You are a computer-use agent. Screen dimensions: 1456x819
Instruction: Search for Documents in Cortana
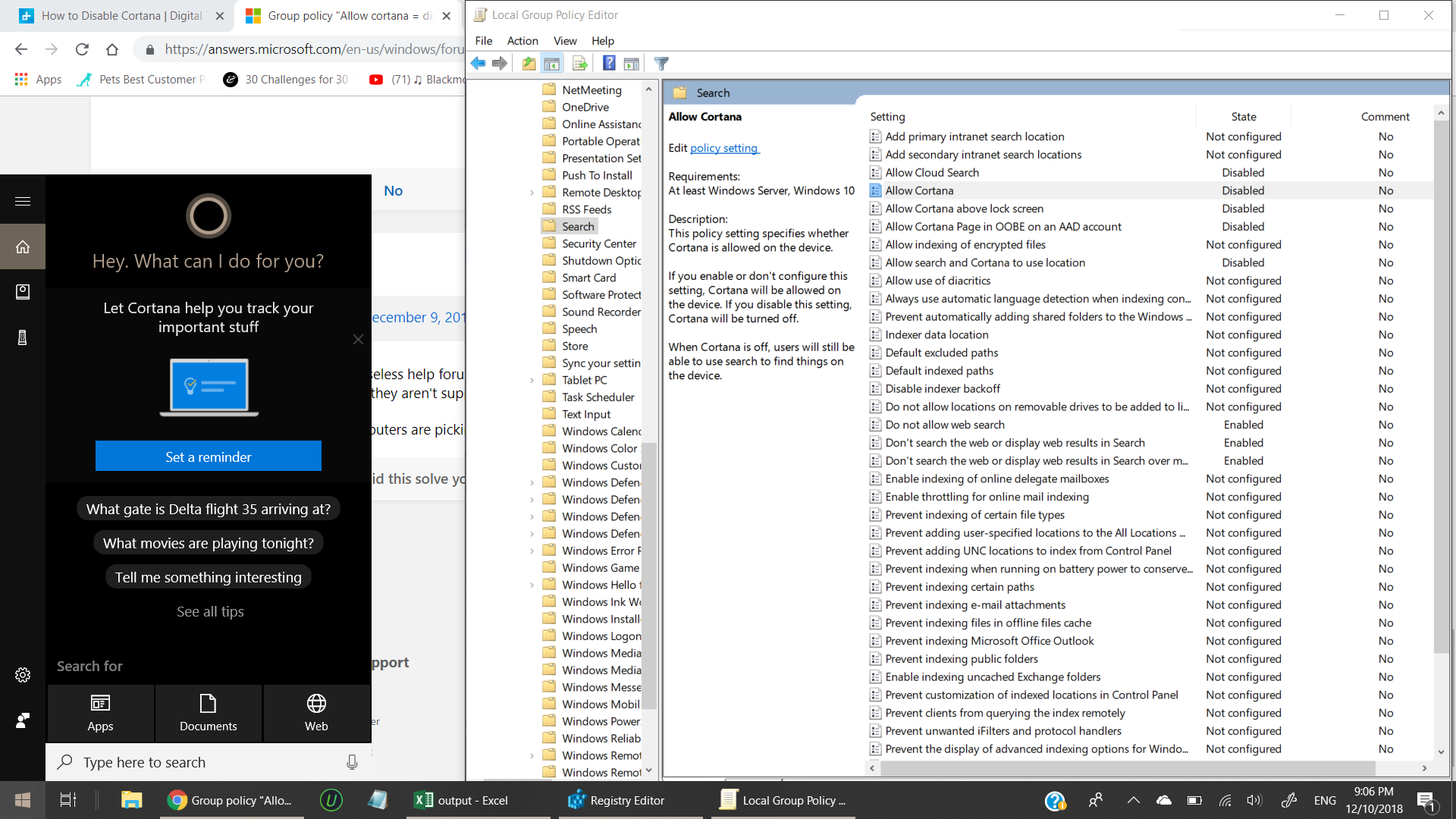[209, 714]
